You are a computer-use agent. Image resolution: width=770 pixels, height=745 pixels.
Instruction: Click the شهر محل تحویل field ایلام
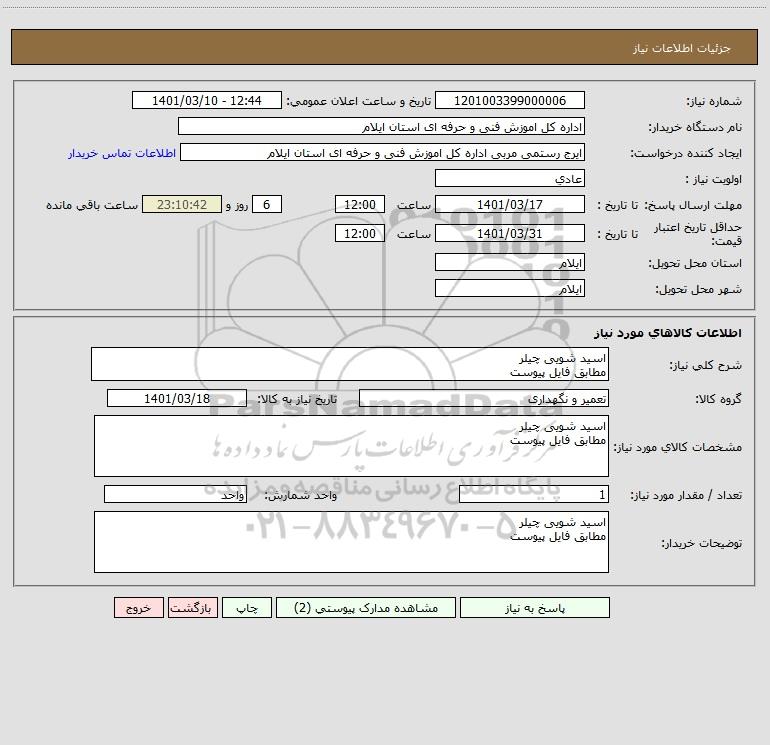pos(510,288)
